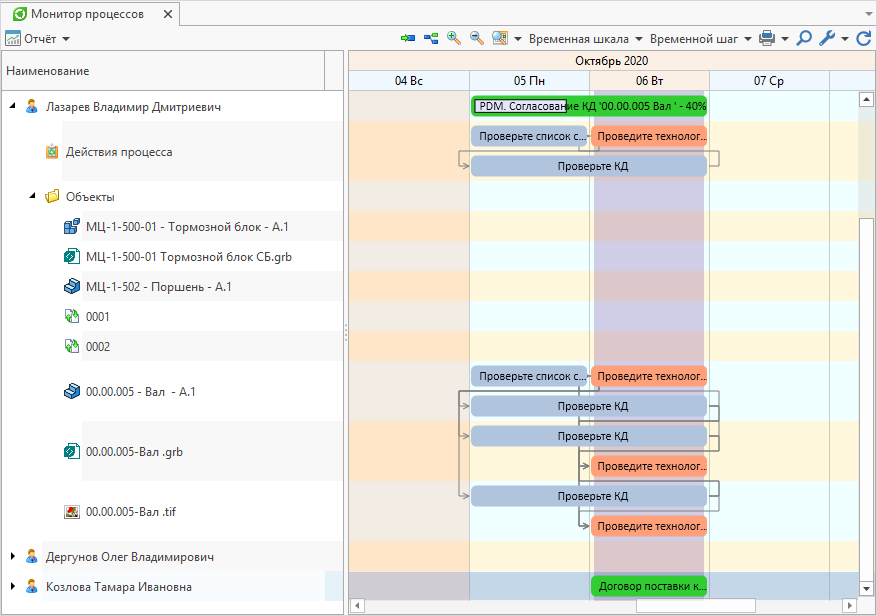Select the 00.00.005-Вал .tif row

tap(173, 511)
